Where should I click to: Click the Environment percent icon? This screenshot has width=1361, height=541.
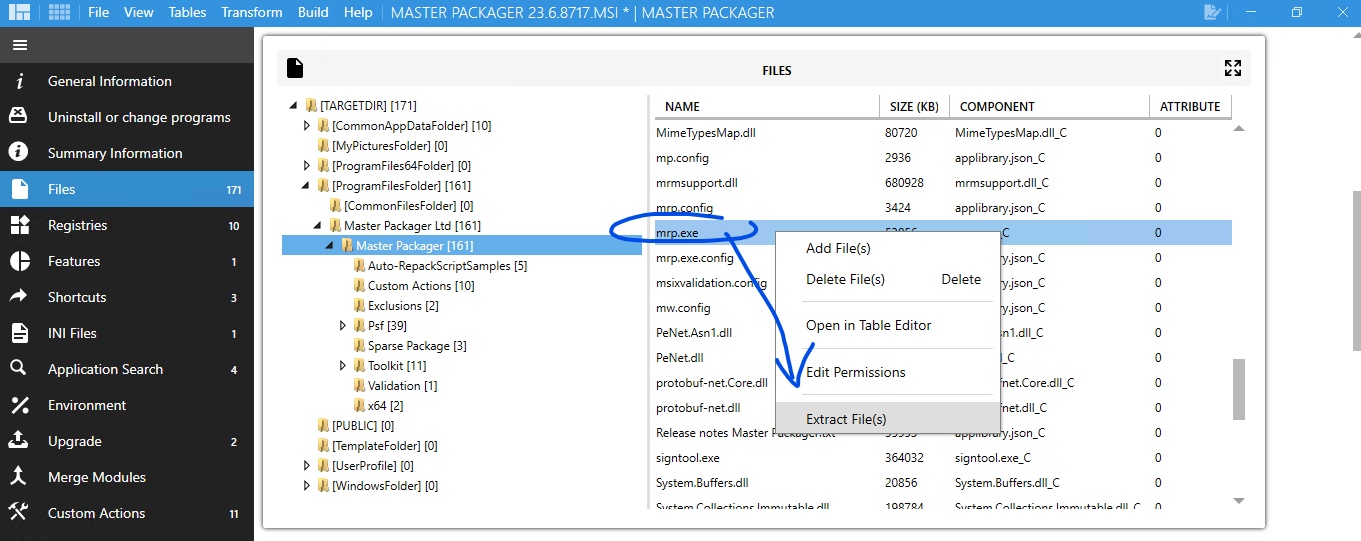19,405
